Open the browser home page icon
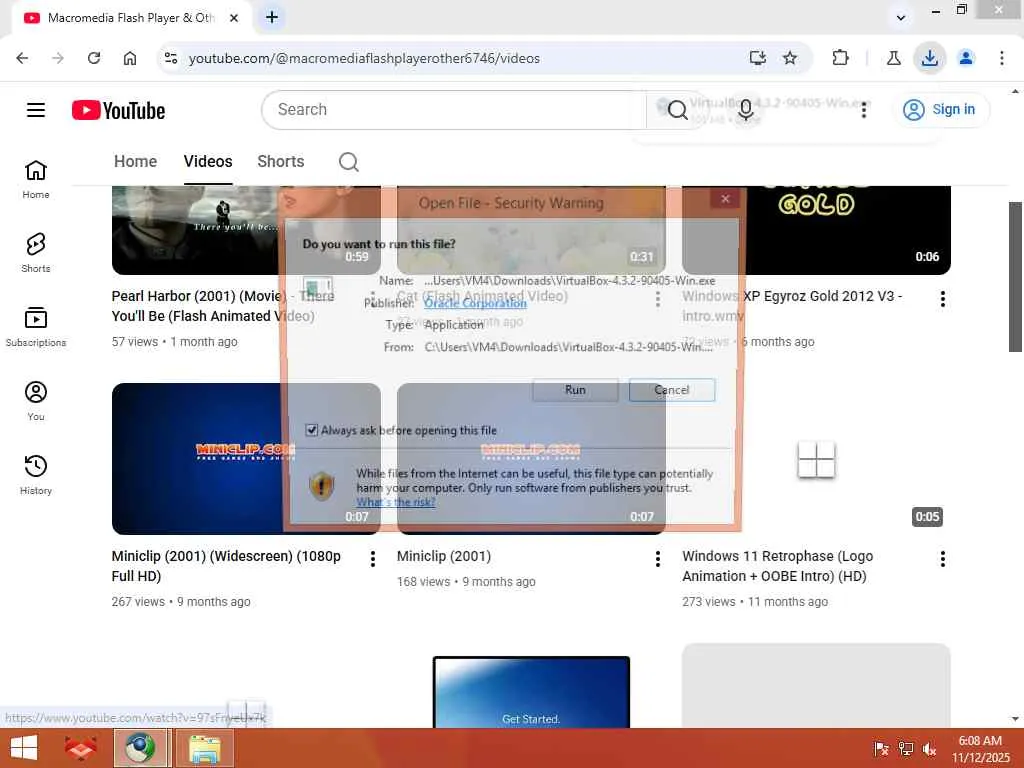 (130, 58)
